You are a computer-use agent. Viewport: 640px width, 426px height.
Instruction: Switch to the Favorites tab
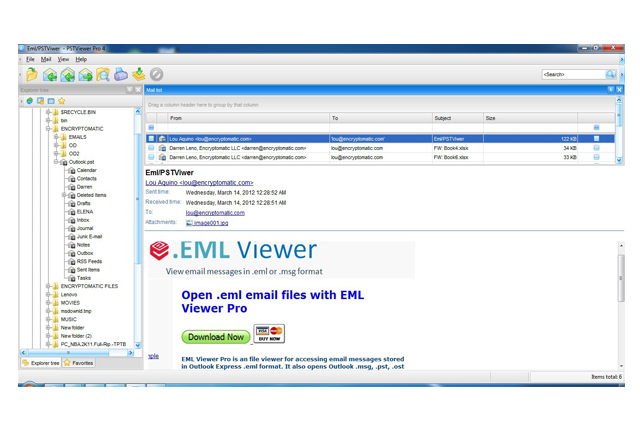pos(79,363)
